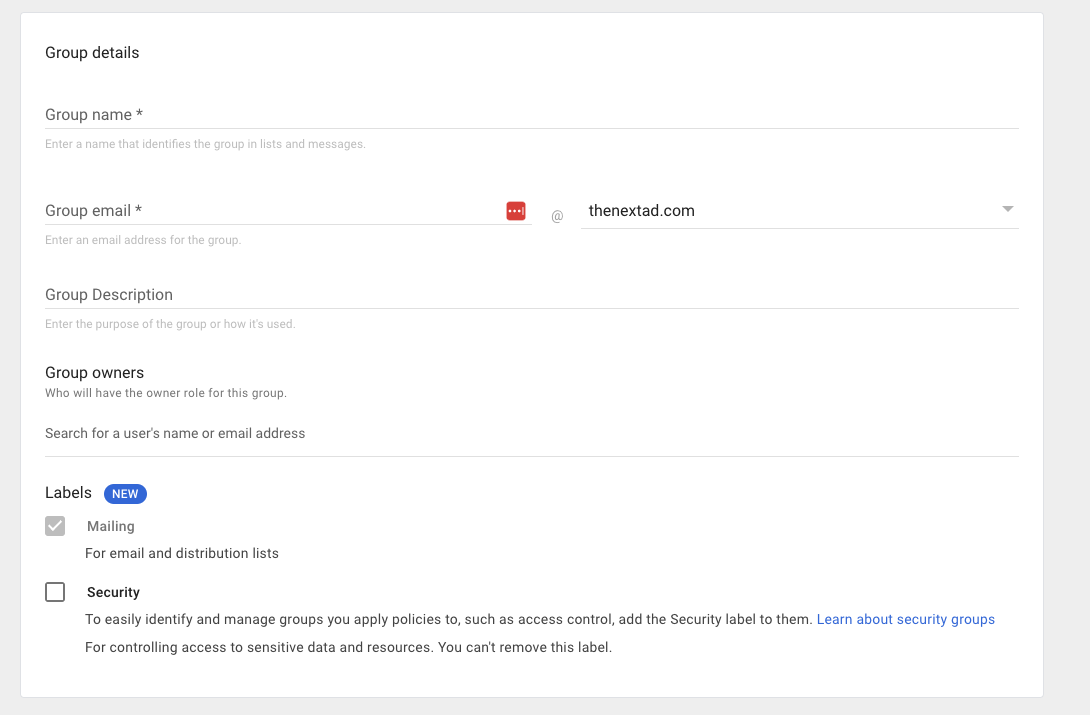Toggle the Mailing label checkbox
Viewport: 1090px width, 715px height.
(55, 526)
